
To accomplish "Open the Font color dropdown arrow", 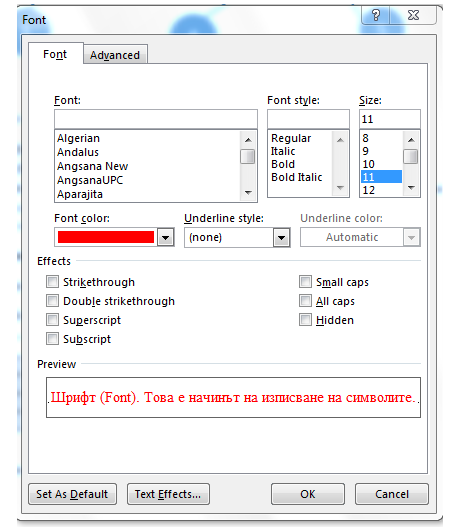I will (x=165, y=237).
